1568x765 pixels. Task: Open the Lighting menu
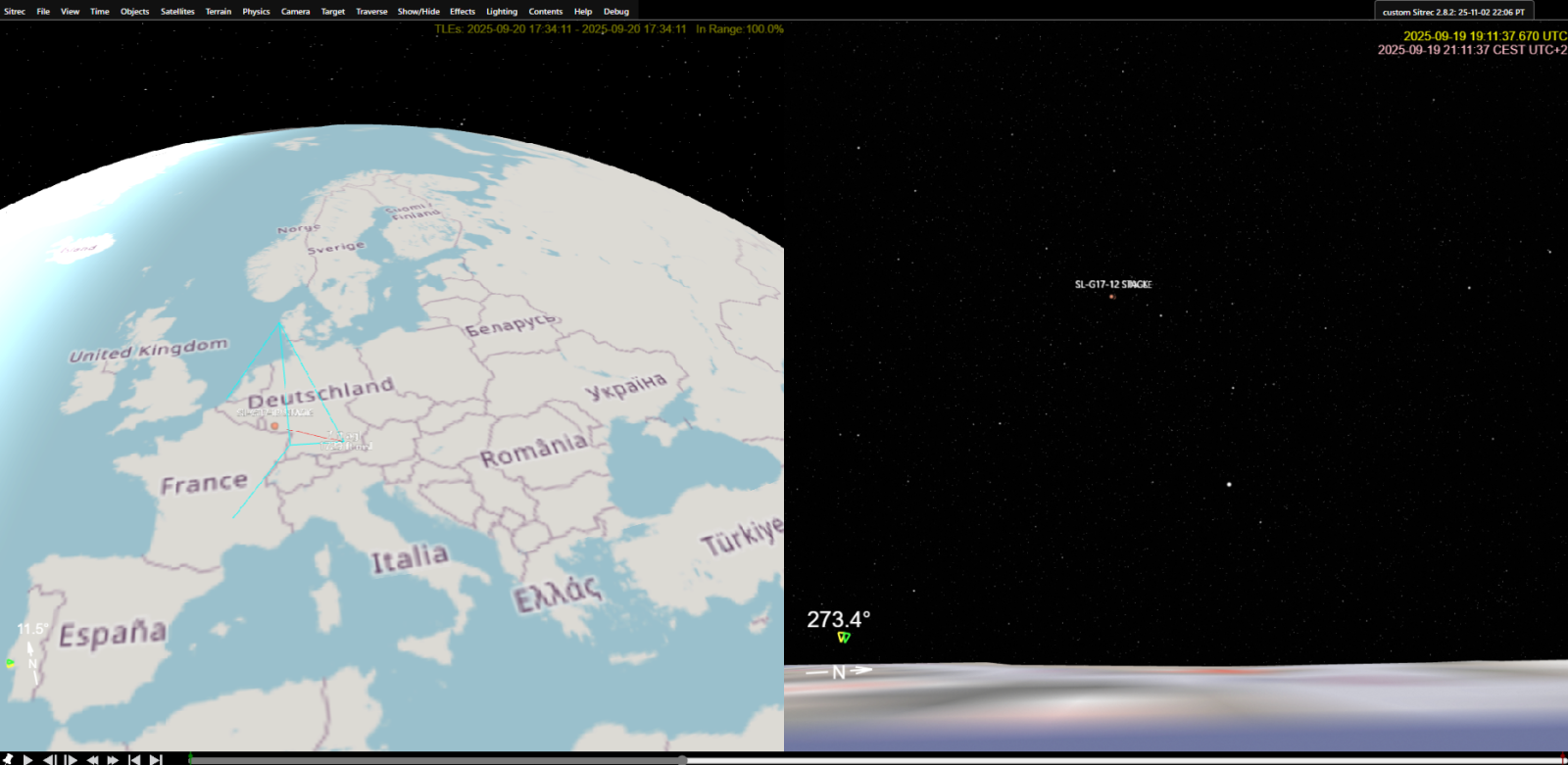502,12
